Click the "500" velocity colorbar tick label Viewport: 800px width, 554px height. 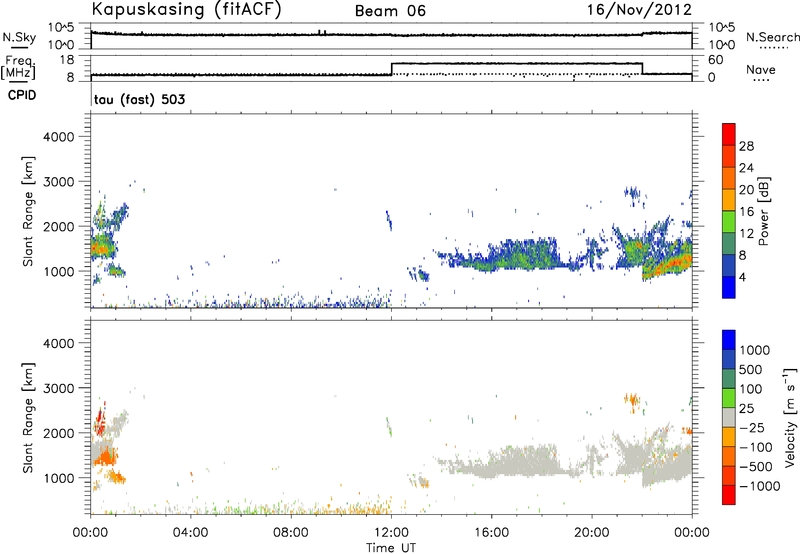[x=751, y=370]
